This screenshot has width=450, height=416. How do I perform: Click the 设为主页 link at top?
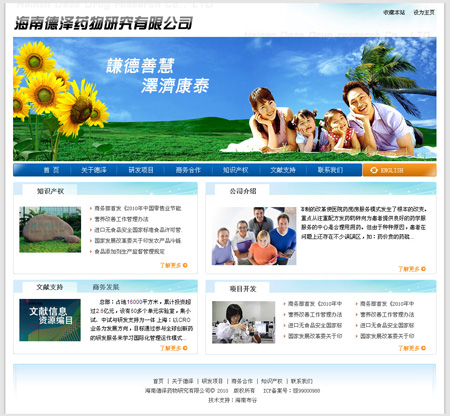424,12
